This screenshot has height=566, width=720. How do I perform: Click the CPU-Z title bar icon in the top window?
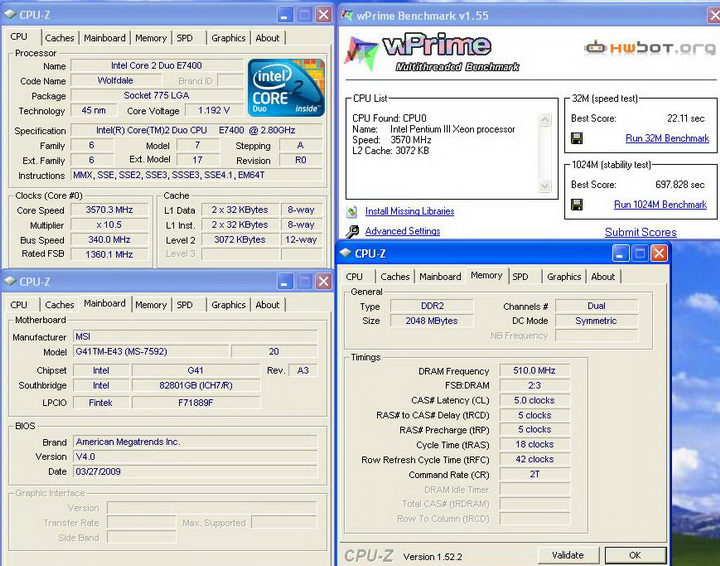tap(10, 14)
